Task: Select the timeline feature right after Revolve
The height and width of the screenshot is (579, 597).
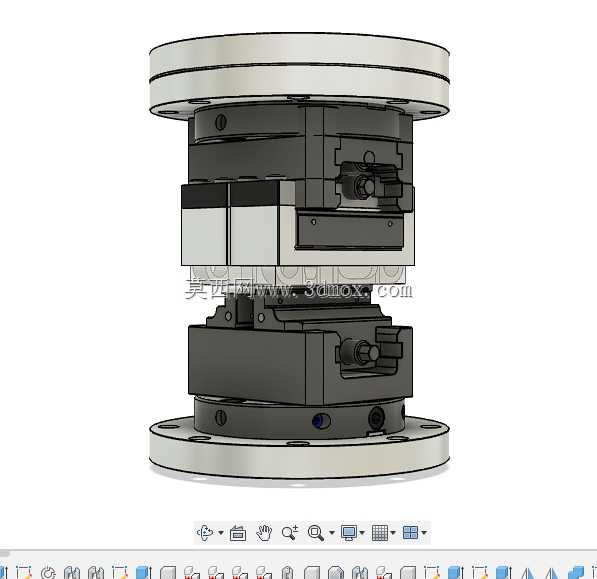Action: point(72,573)
